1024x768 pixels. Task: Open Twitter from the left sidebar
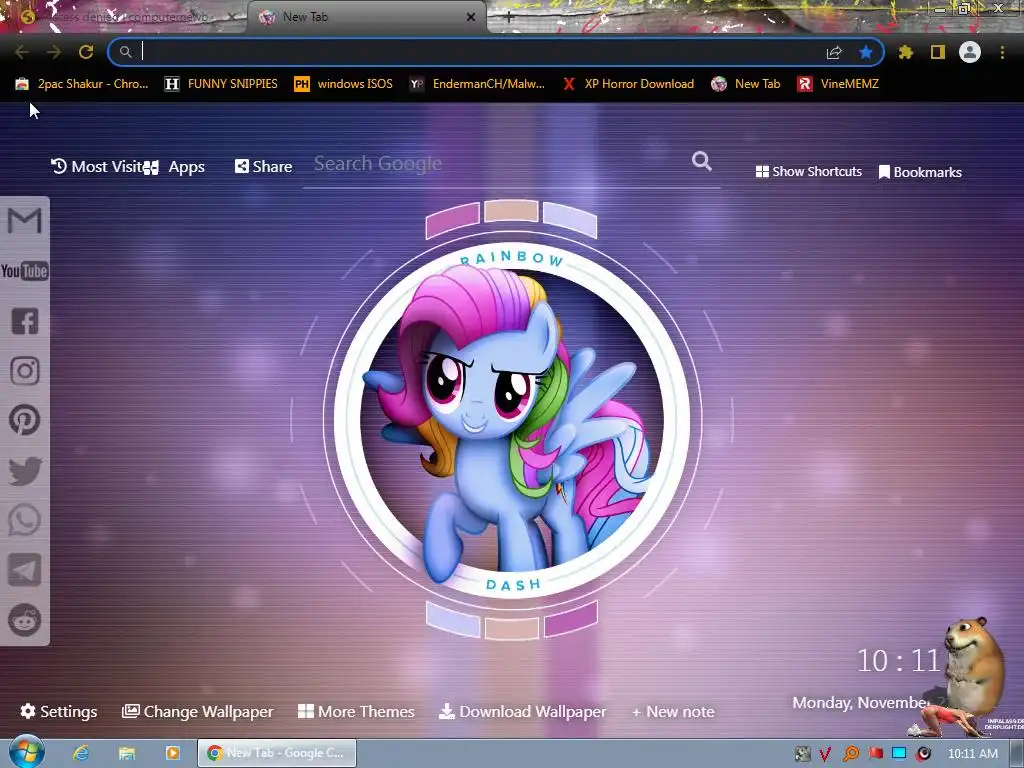point(25,470)
